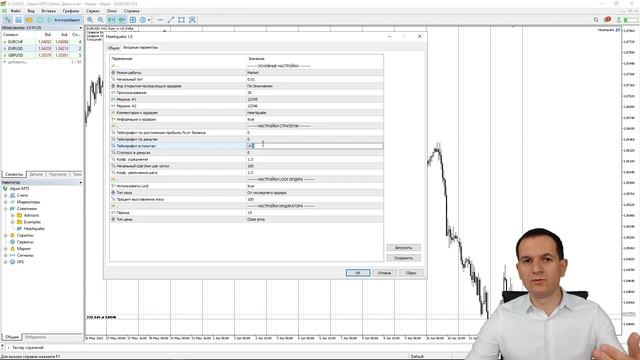Click the green round toolbar icon
Screen dimensions: 640x360
click(x=40, y=20)
